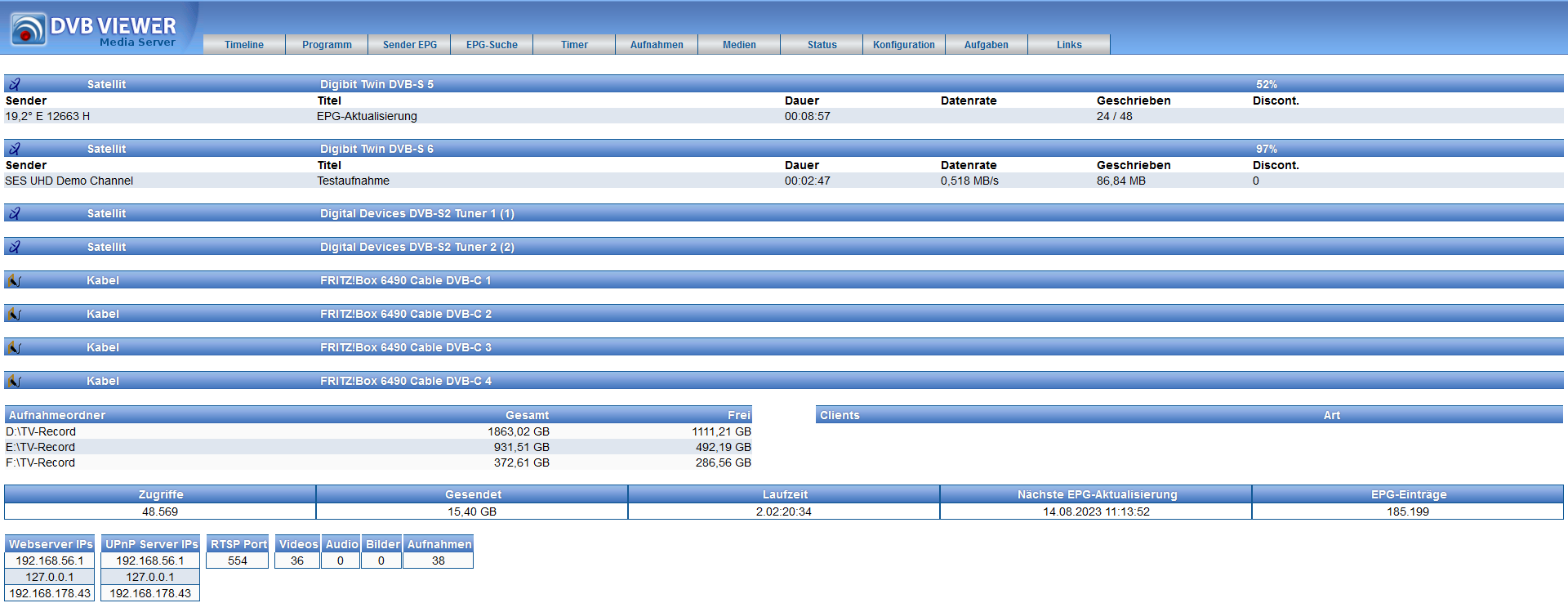Viewport: 1568px width, 612px height.
Task: Click cable icon for FRITZ!Box DVB-C 1
Action: tap(14, 280)
